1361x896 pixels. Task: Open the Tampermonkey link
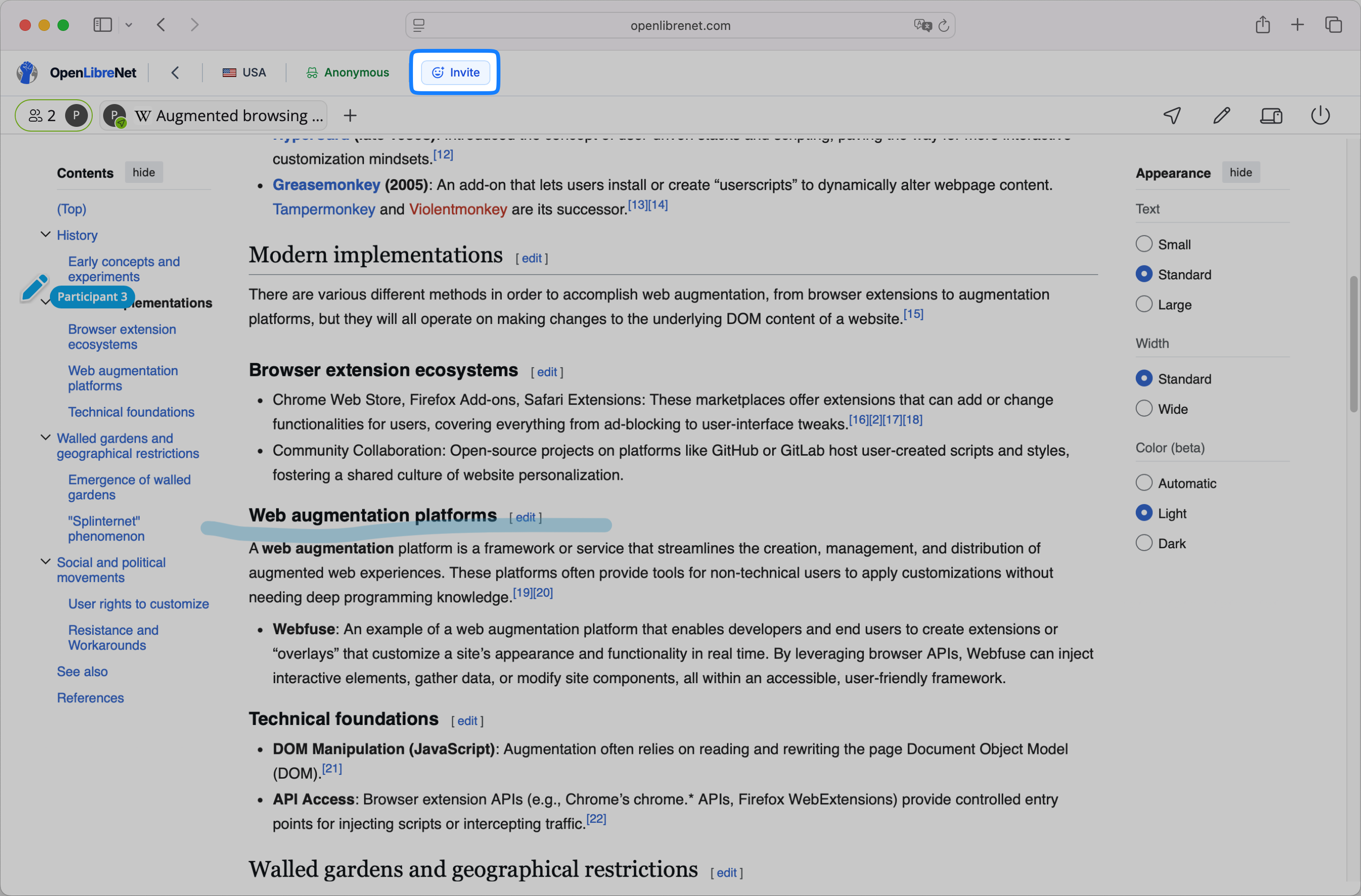(324, 209)
